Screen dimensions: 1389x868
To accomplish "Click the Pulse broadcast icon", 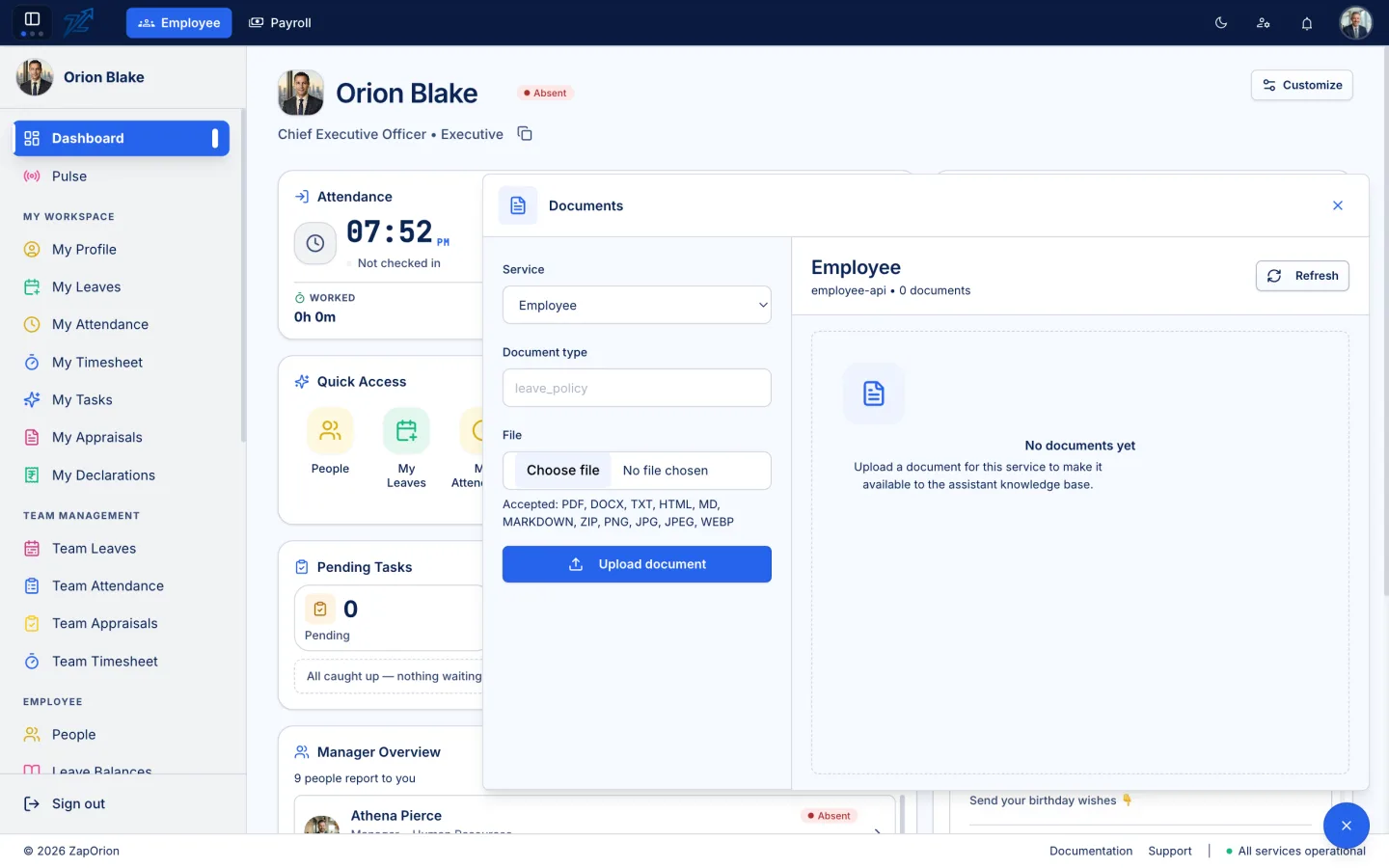I will tap(32, 176).
